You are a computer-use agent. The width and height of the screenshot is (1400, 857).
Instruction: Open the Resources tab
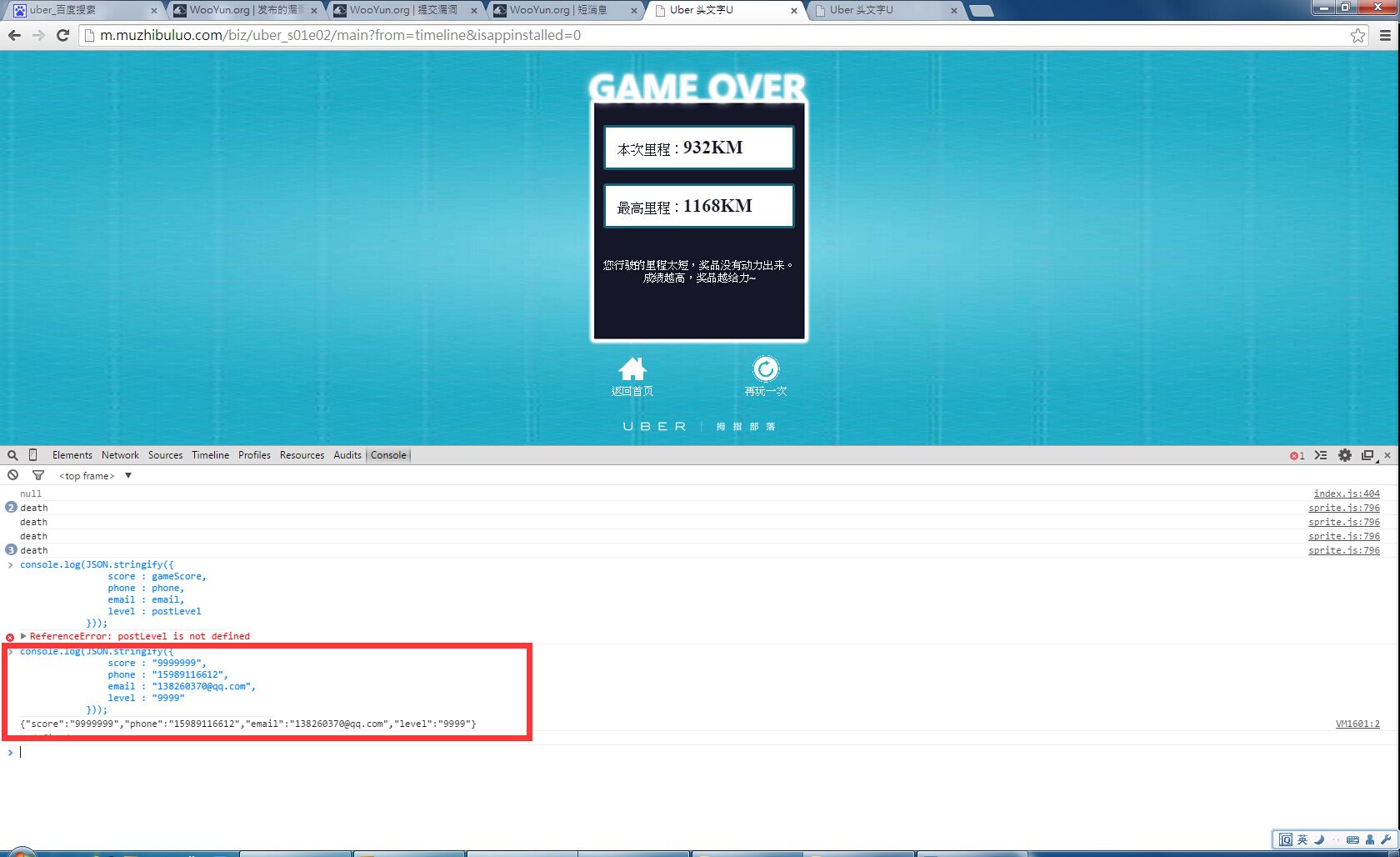point(302,455)
